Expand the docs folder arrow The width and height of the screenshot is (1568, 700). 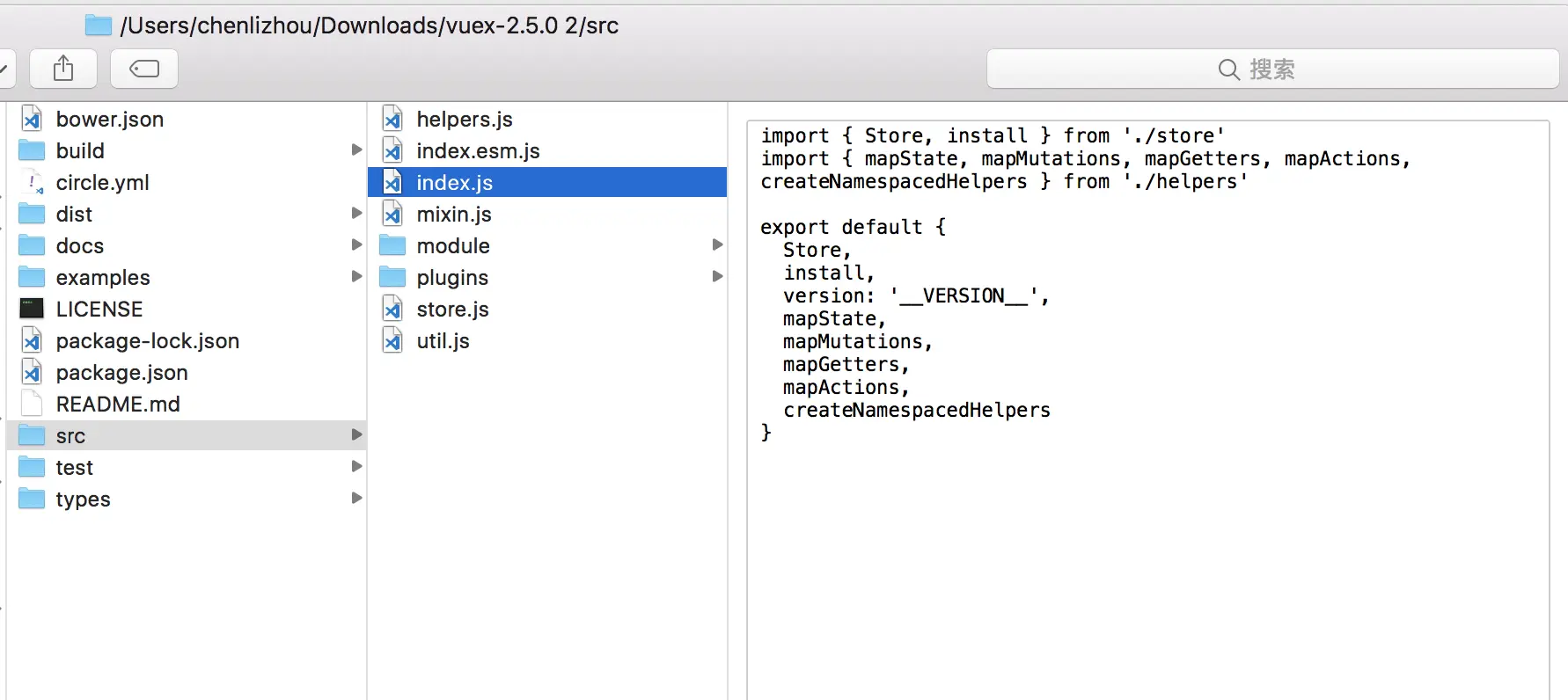[356, 244]
